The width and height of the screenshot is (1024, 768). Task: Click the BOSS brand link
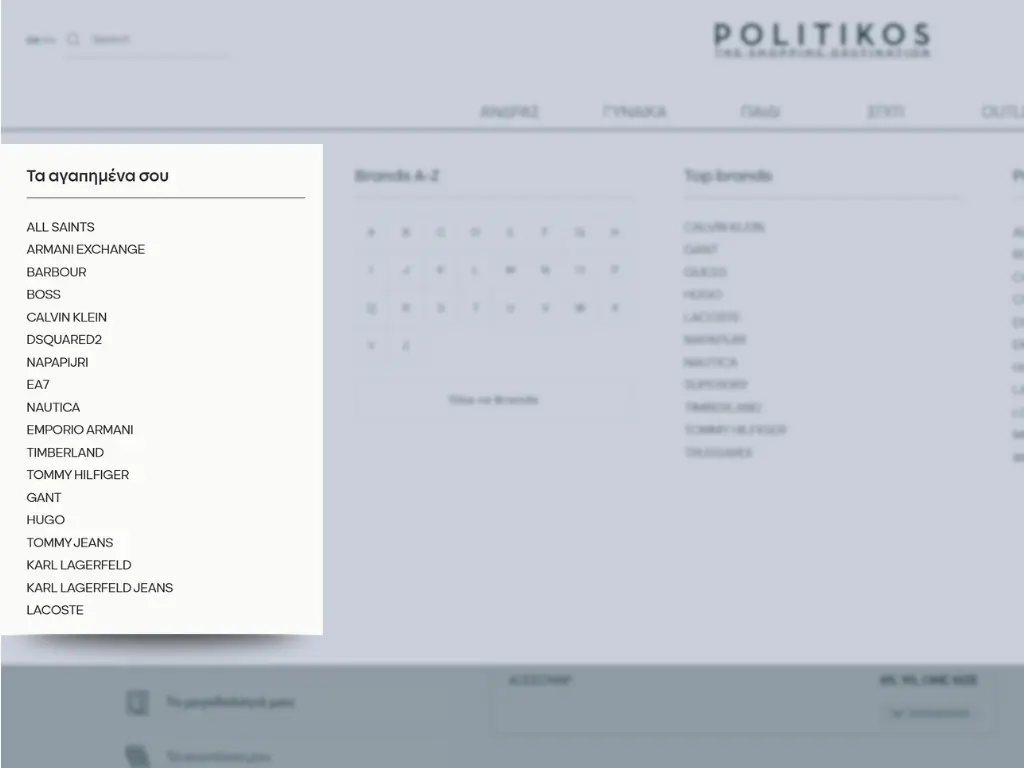[x=43, y=294]
